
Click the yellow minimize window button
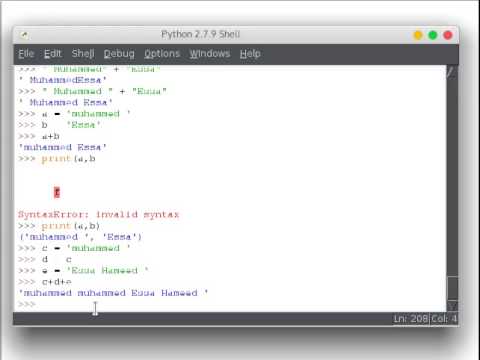click(x=418, y=35)
